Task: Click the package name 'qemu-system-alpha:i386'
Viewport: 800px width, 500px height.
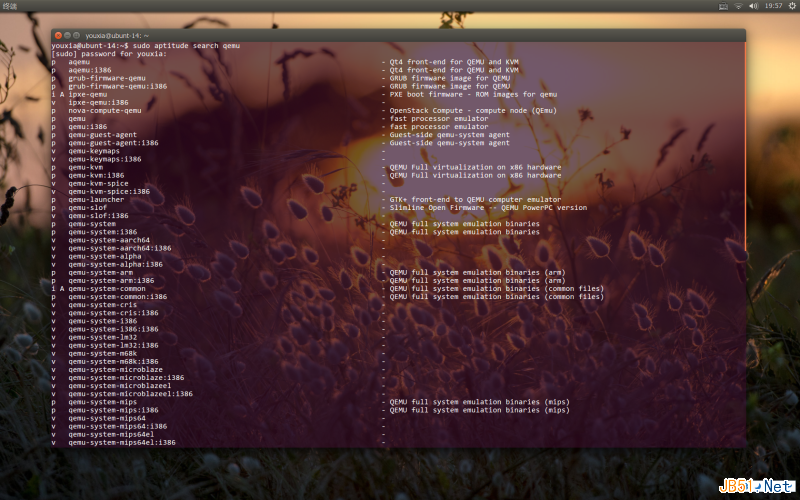Action: pos(116,265)
